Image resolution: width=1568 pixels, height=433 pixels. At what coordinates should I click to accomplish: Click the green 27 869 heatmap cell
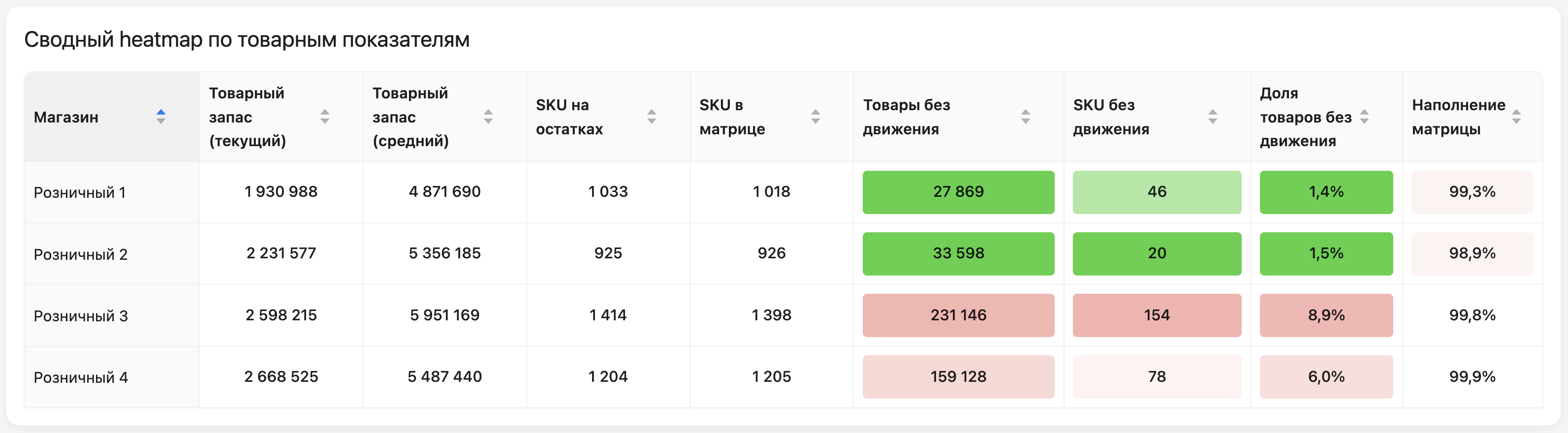958,192
